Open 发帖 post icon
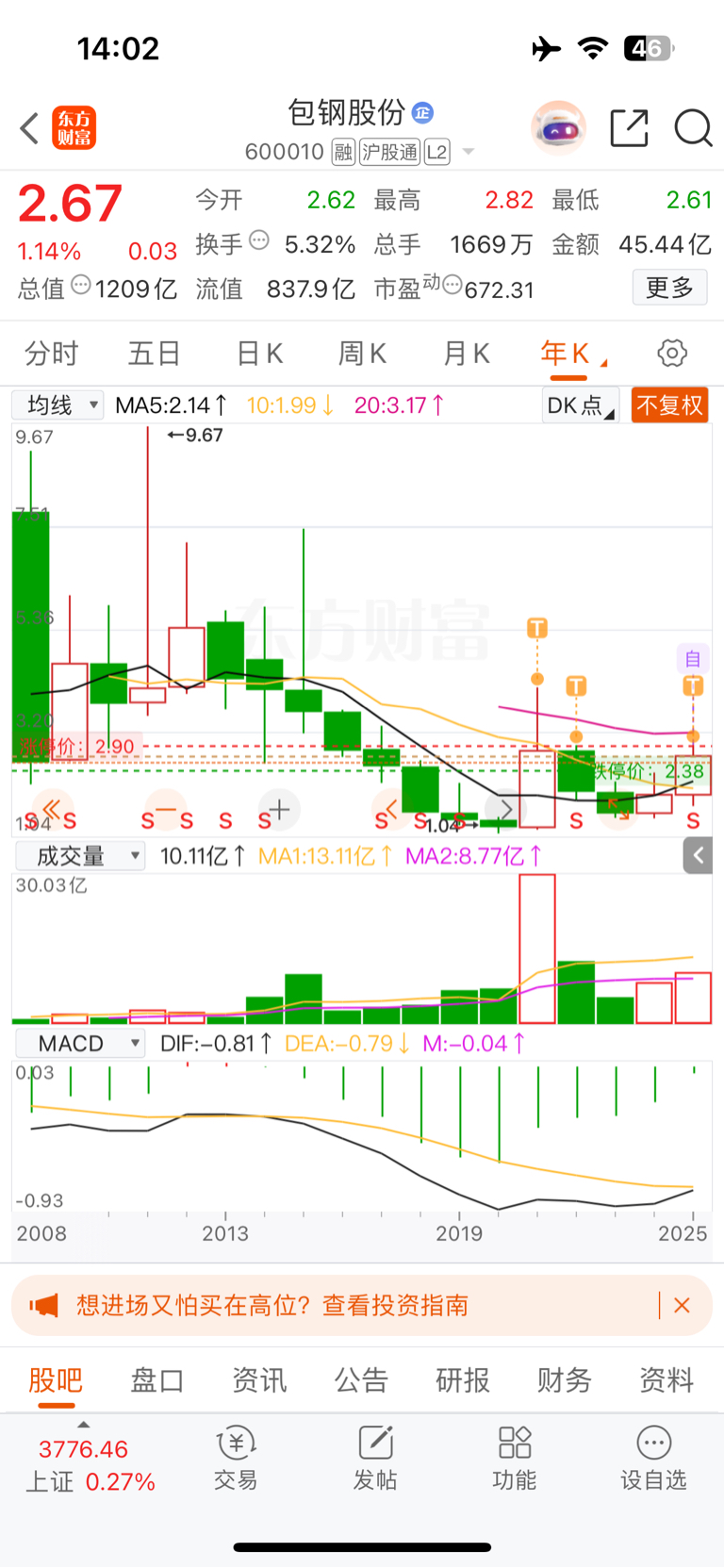Screen dimensions: 724x1568 375,1458
